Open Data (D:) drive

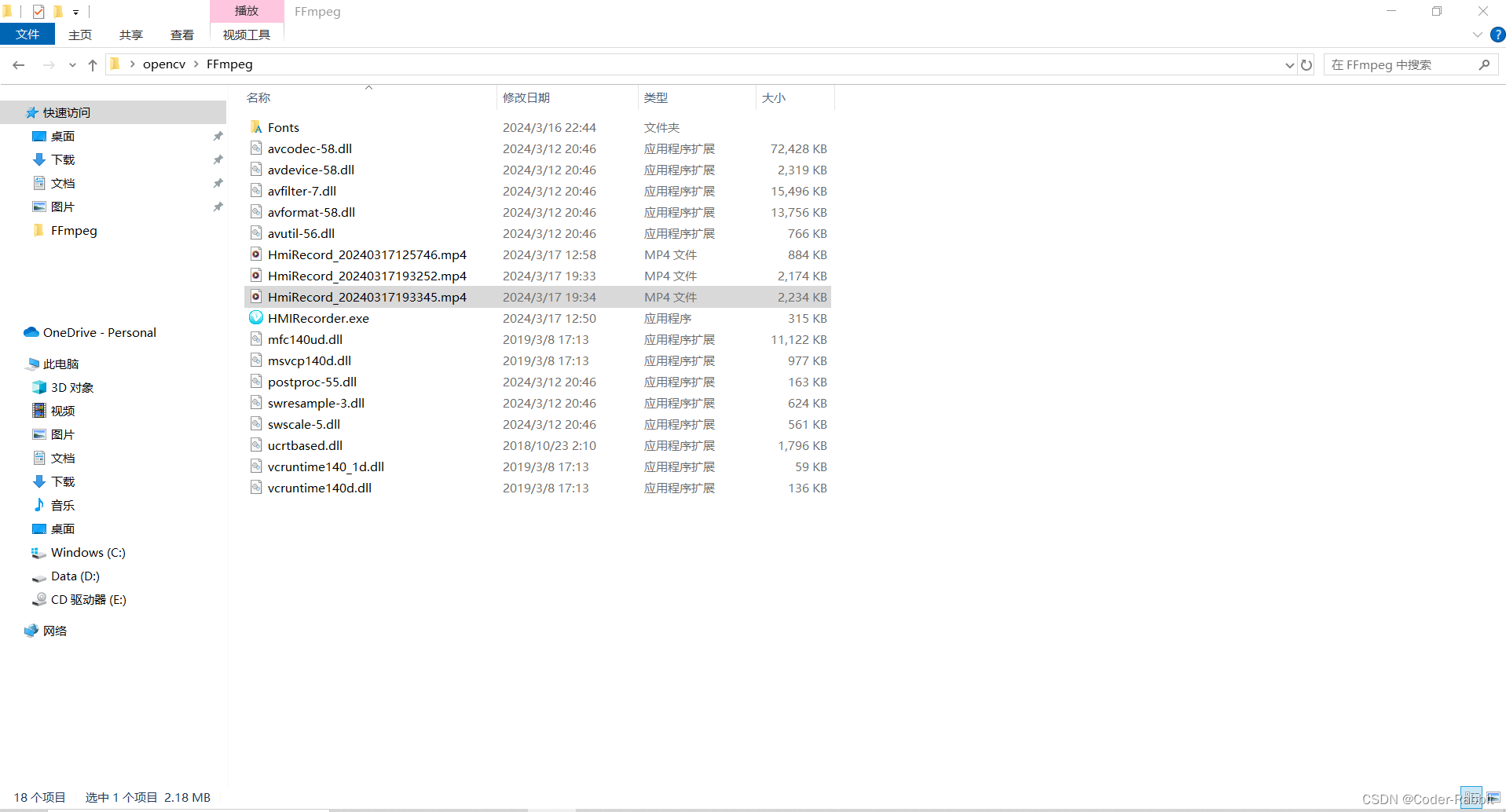(75, 576)
